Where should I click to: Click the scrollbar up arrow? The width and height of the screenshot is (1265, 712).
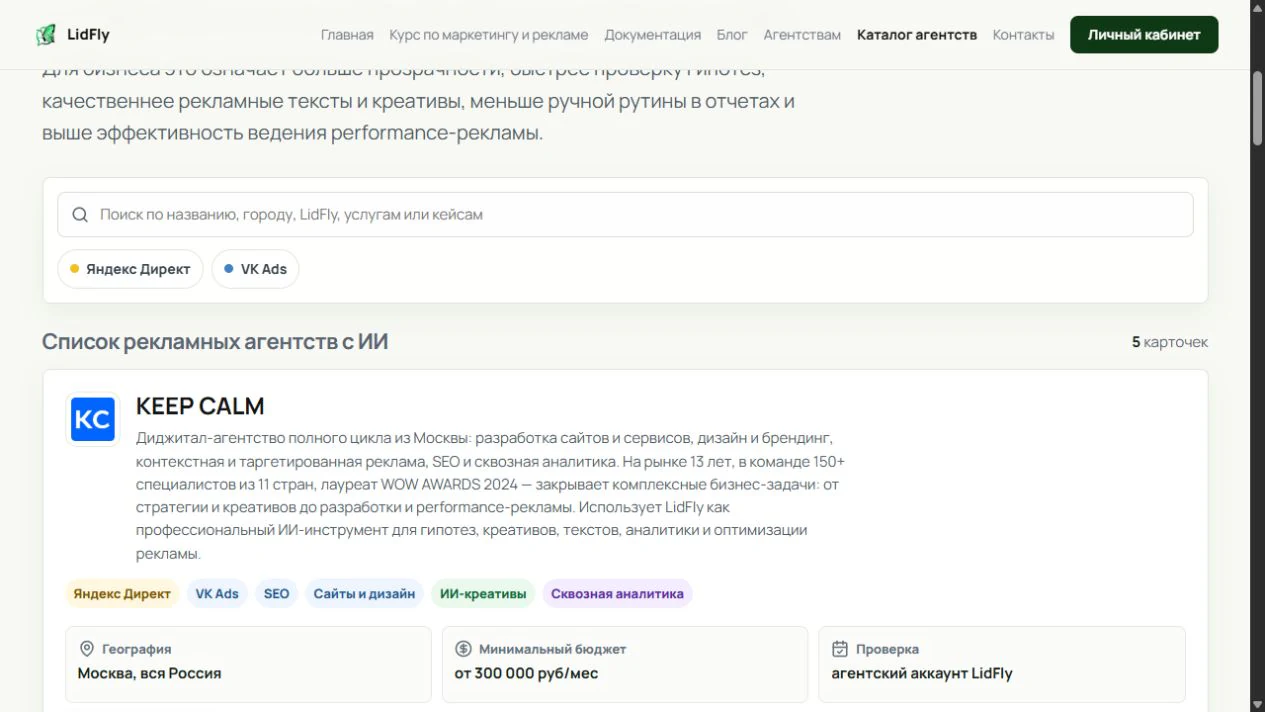pyautogui.click(x=1257, y=8)
